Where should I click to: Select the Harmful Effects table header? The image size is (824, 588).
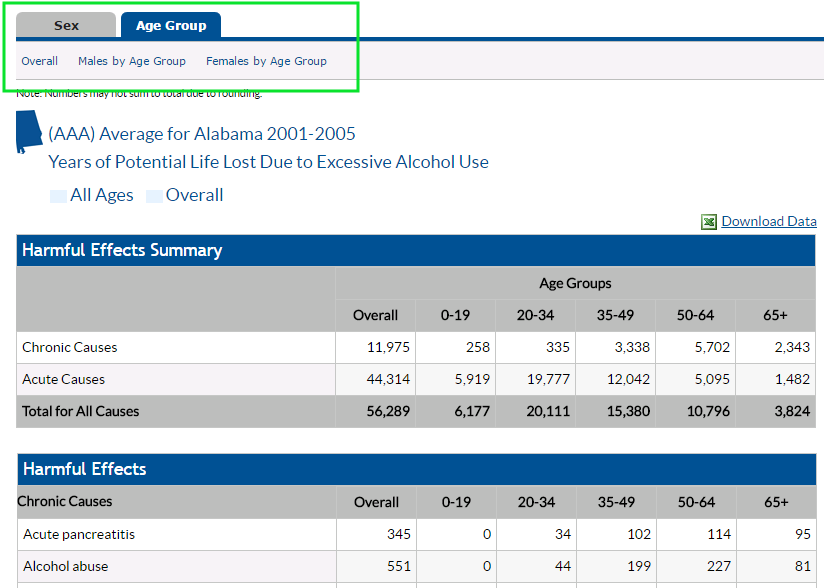click(416, 469)
